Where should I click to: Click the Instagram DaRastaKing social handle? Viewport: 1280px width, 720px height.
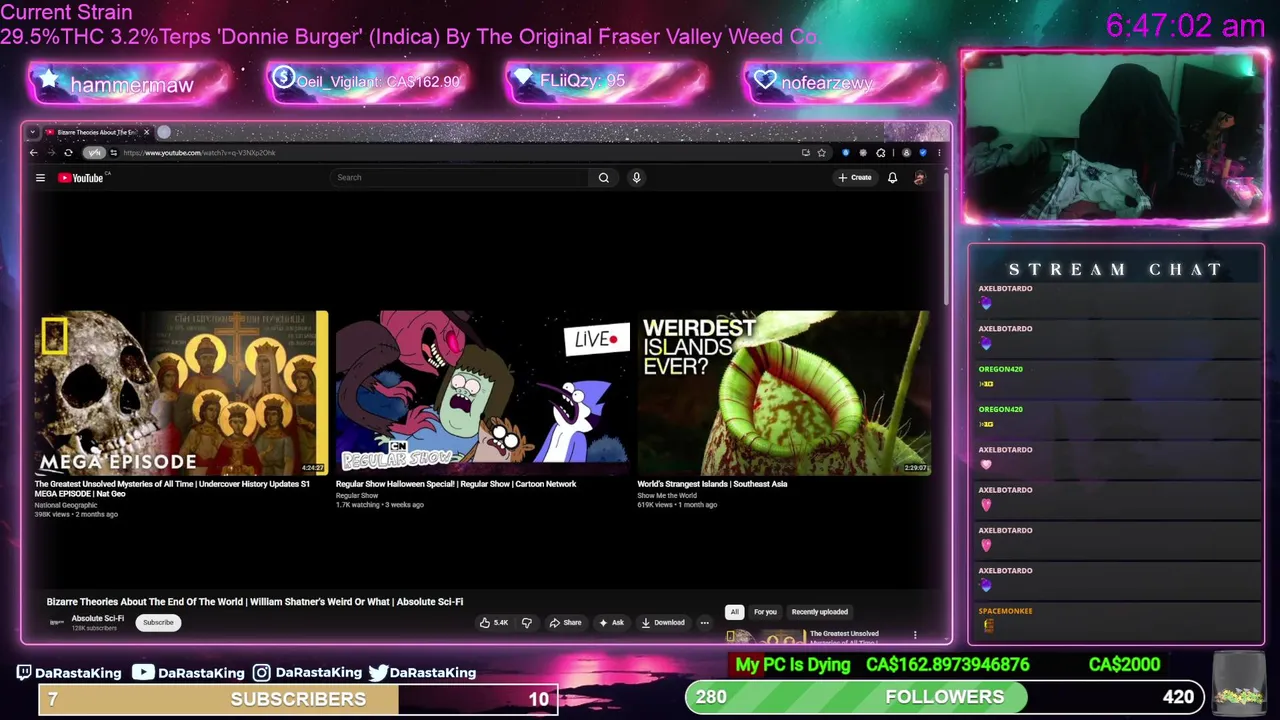point(307,673)
